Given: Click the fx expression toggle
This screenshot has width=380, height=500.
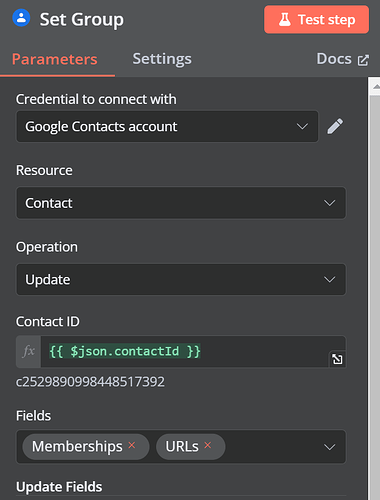Looking at the screenshot, I should click(x=28, y=351).
